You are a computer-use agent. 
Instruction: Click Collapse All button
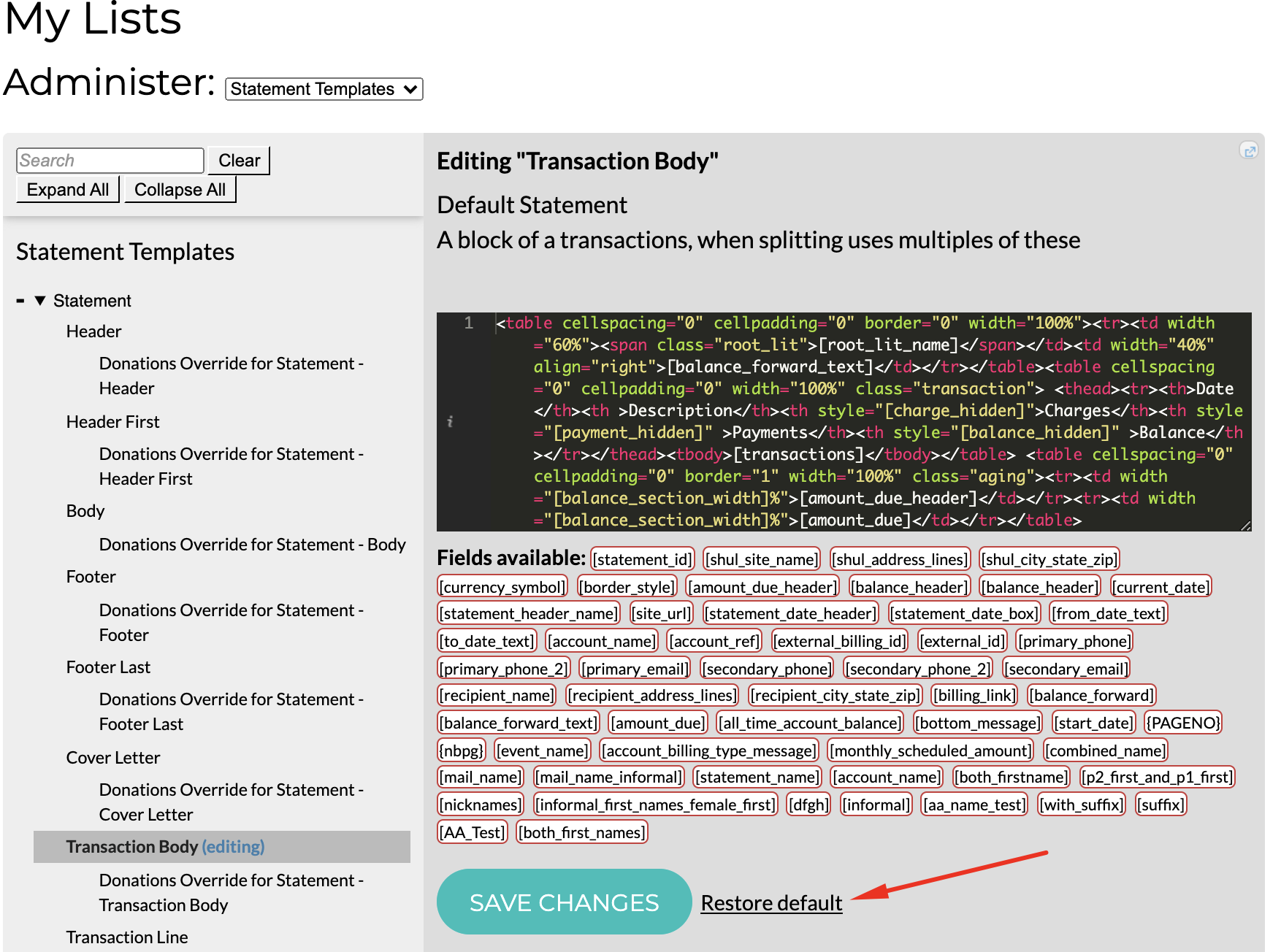[x=180, y=190]
